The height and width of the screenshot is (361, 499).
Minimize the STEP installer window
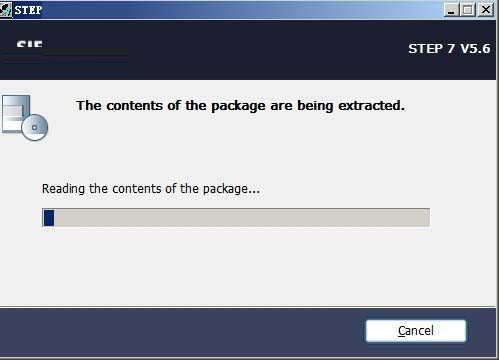point(451,10)
